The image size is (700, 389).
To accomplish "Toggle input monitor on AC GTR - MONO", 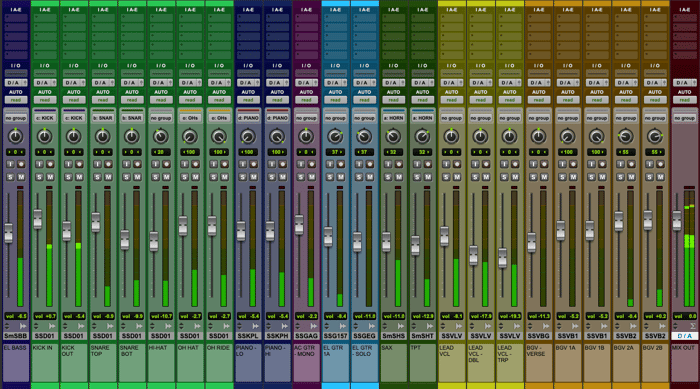I will 301,164.
